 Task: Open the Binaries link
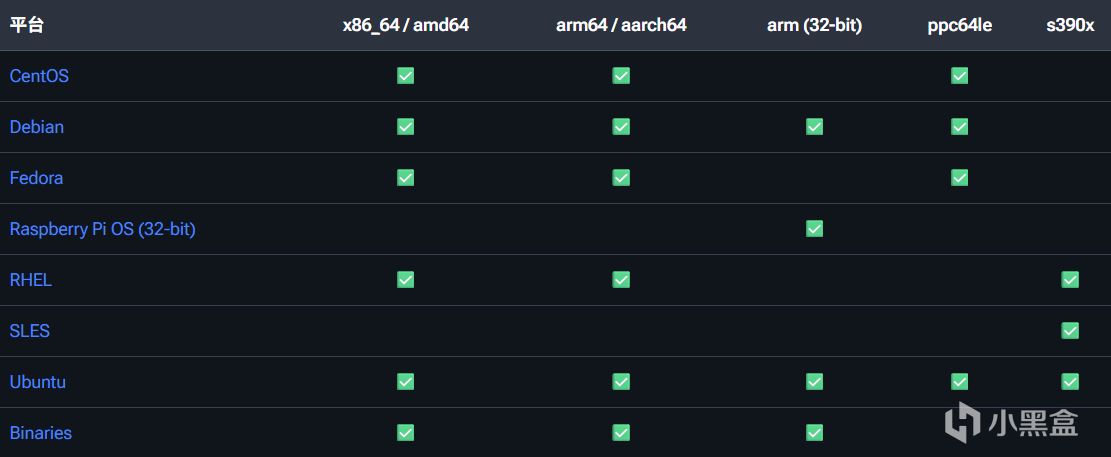(40, 433)
